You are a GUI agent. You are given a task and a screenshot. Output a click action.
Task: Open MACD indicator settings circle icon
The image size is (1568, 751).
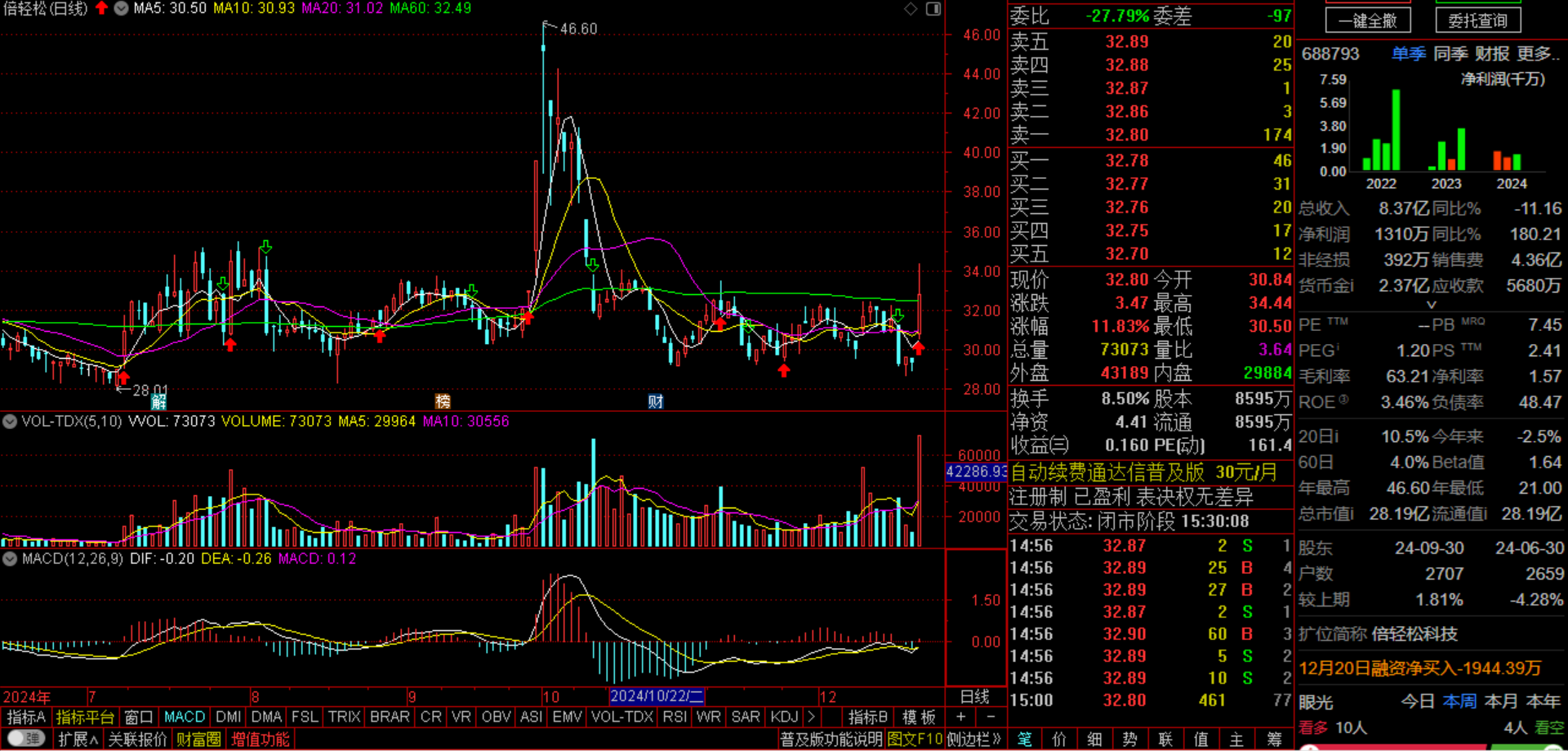tap(10, 559)
